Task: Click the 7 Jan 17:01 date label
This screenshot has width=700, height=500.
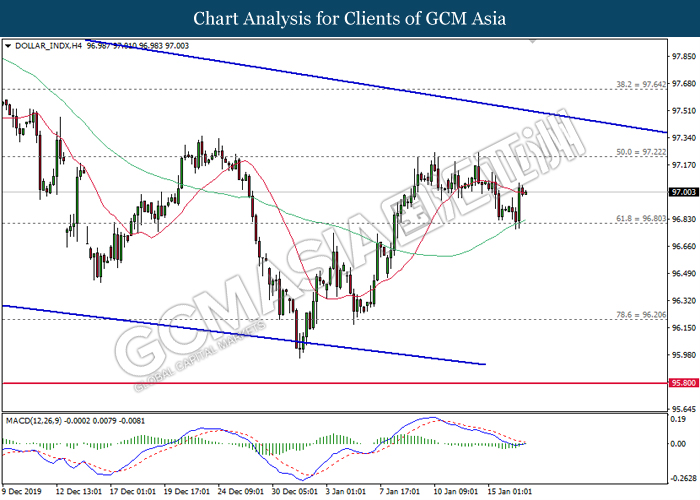Action: click(400, 491)
